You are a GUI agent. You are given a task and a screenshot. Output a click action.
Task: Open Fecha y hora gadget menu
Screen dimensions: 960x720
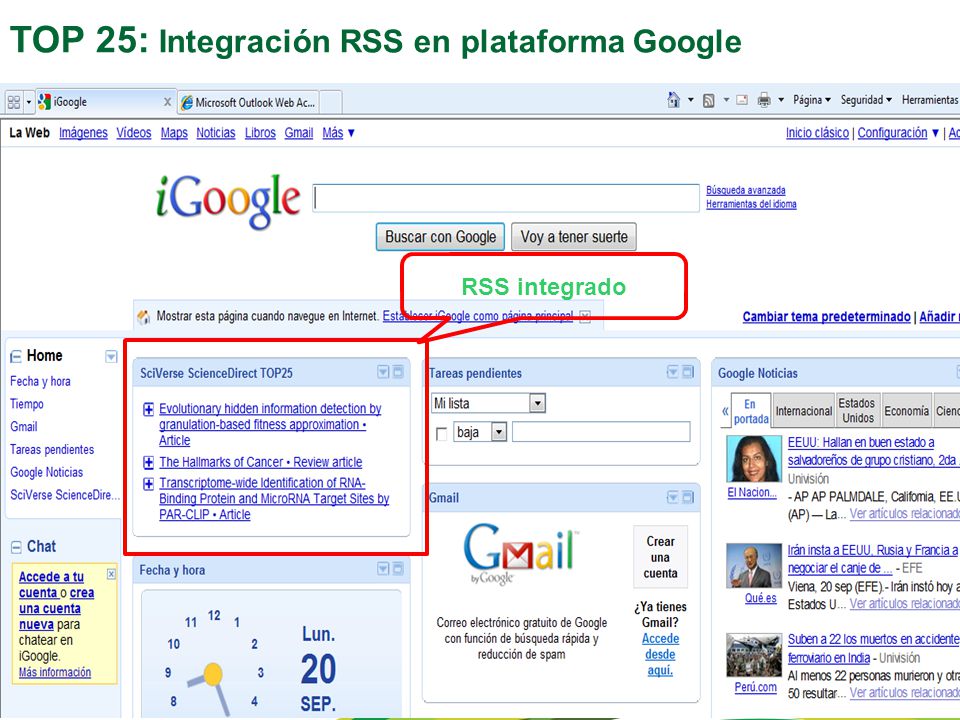[x=383, y=569]
